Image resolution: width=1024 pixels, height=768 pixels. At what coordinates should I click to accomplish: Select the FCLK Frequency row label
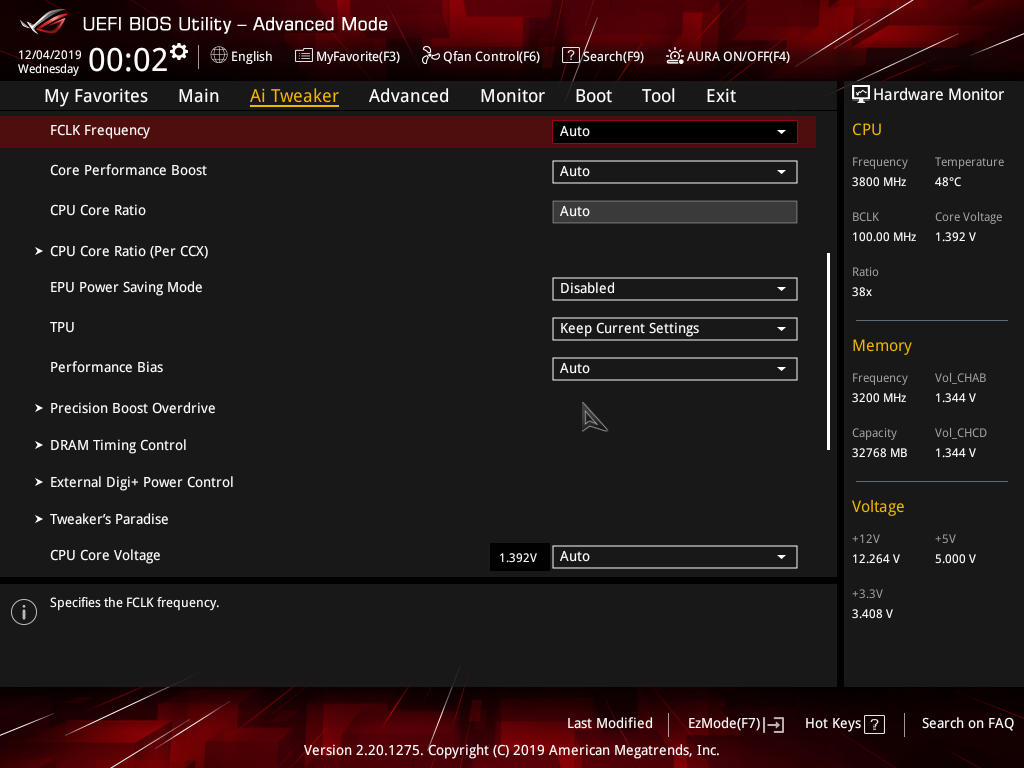tap(100, 131)
